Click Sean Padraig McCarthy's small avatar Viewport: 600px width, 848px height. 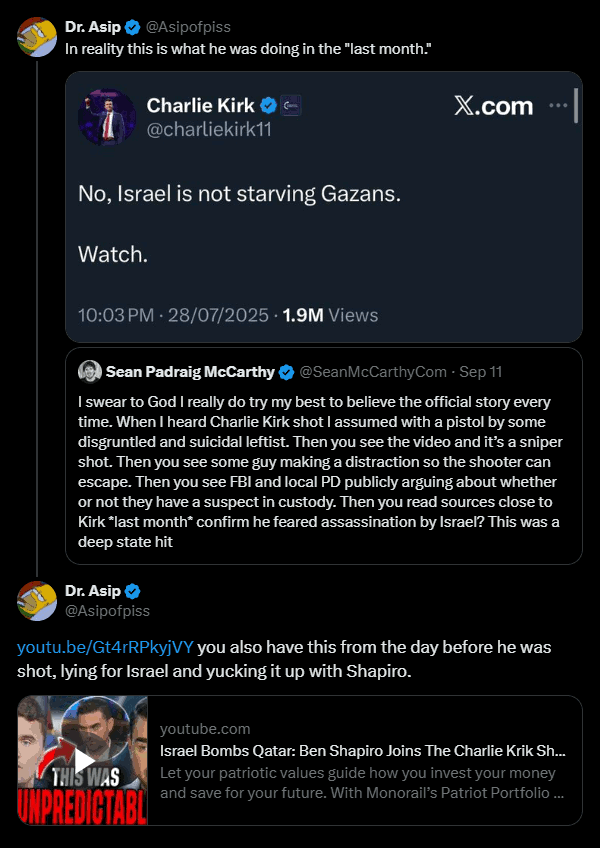pos(89,371)
